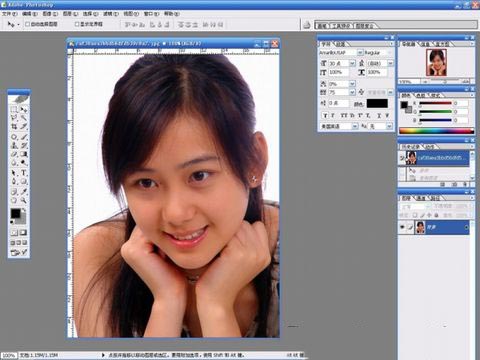The height and width of the screenshot is (360, 480).
Task: Hide the background layer using eye icon
Action: 403,227
